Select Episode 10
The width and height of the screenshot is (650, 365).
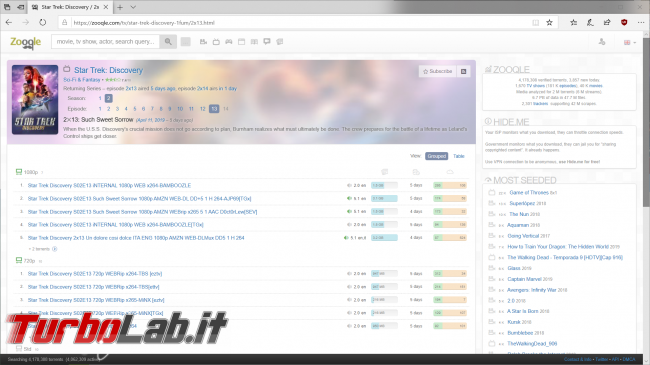(x=180, y=109)
